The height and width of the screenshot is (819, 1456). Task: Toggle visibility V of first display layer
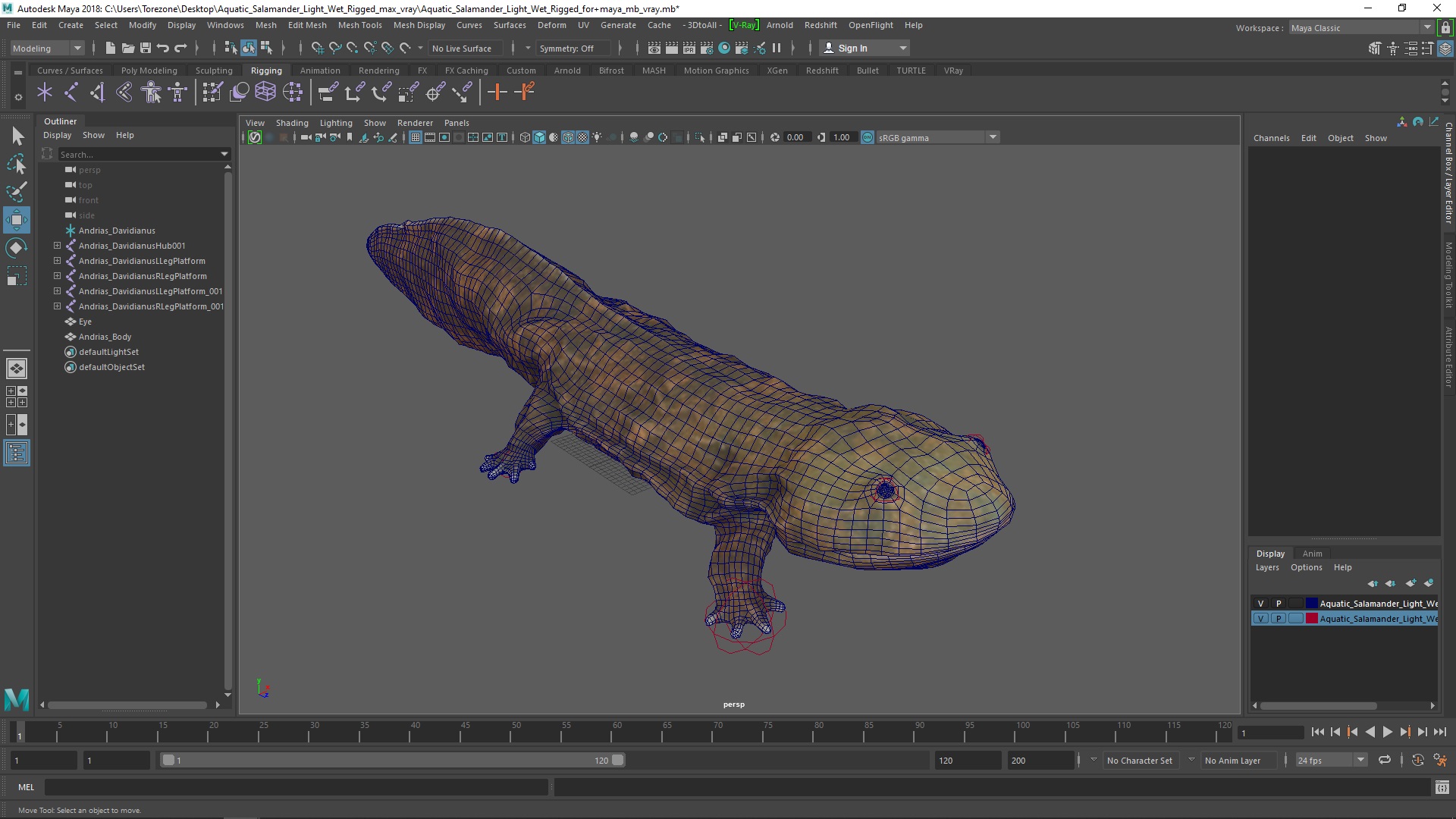coord(1261,604)
